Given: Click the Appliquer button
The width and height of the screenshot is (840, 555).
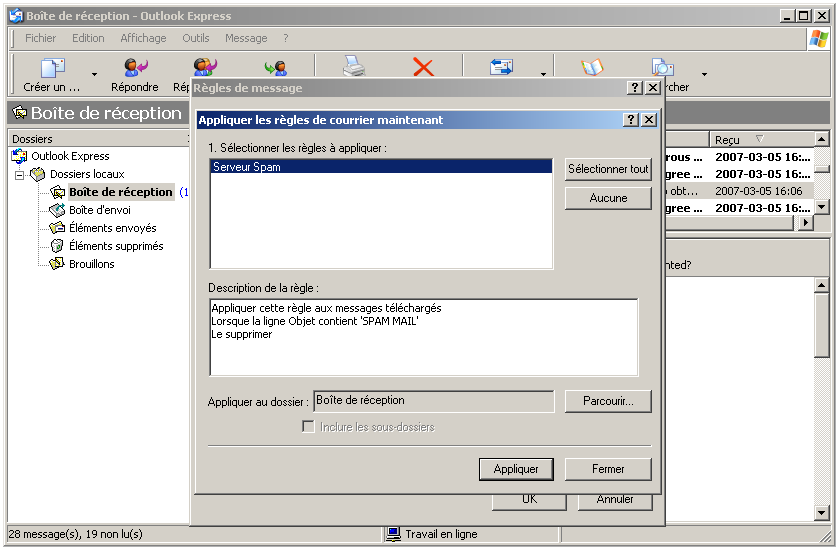Looking at the screenshot, I should [x=516, y=469].
